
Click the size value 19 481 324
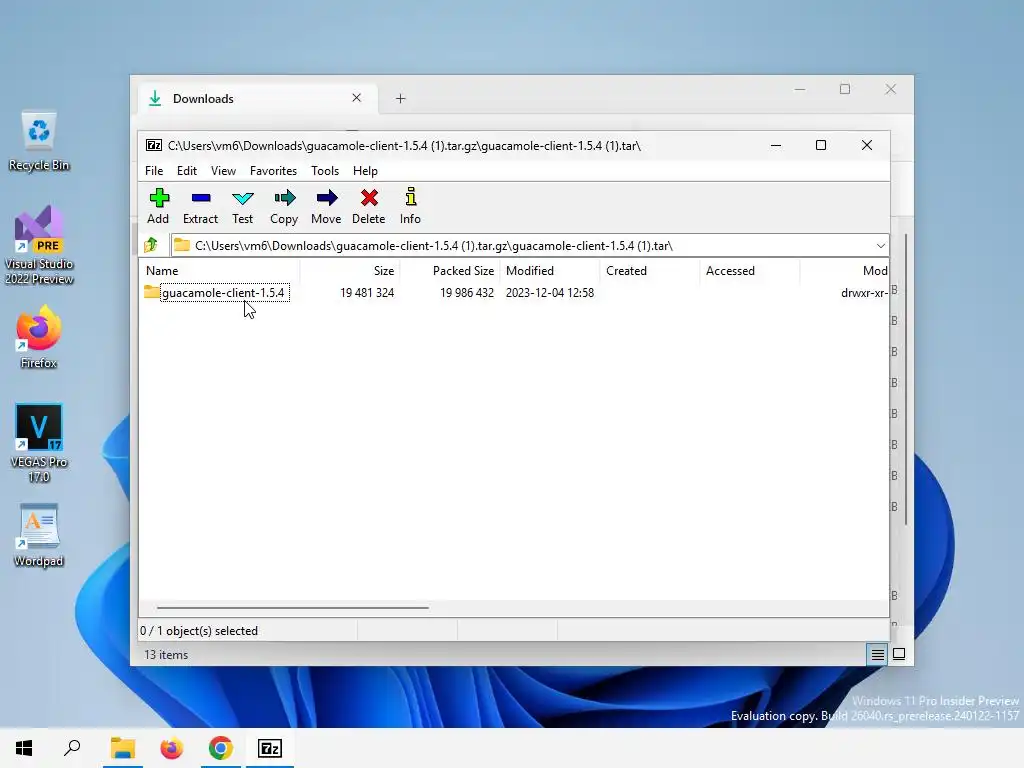[367, 293]
